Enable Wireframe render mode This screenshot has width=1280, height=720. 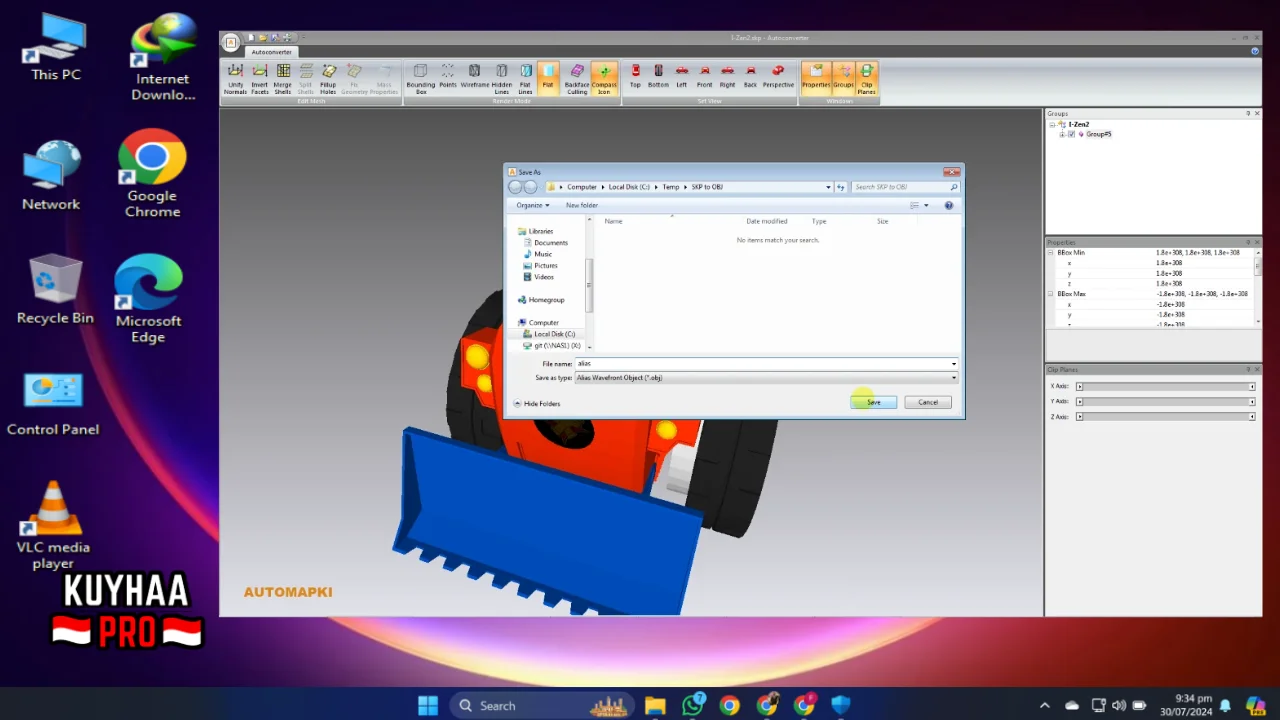(475, 78)
